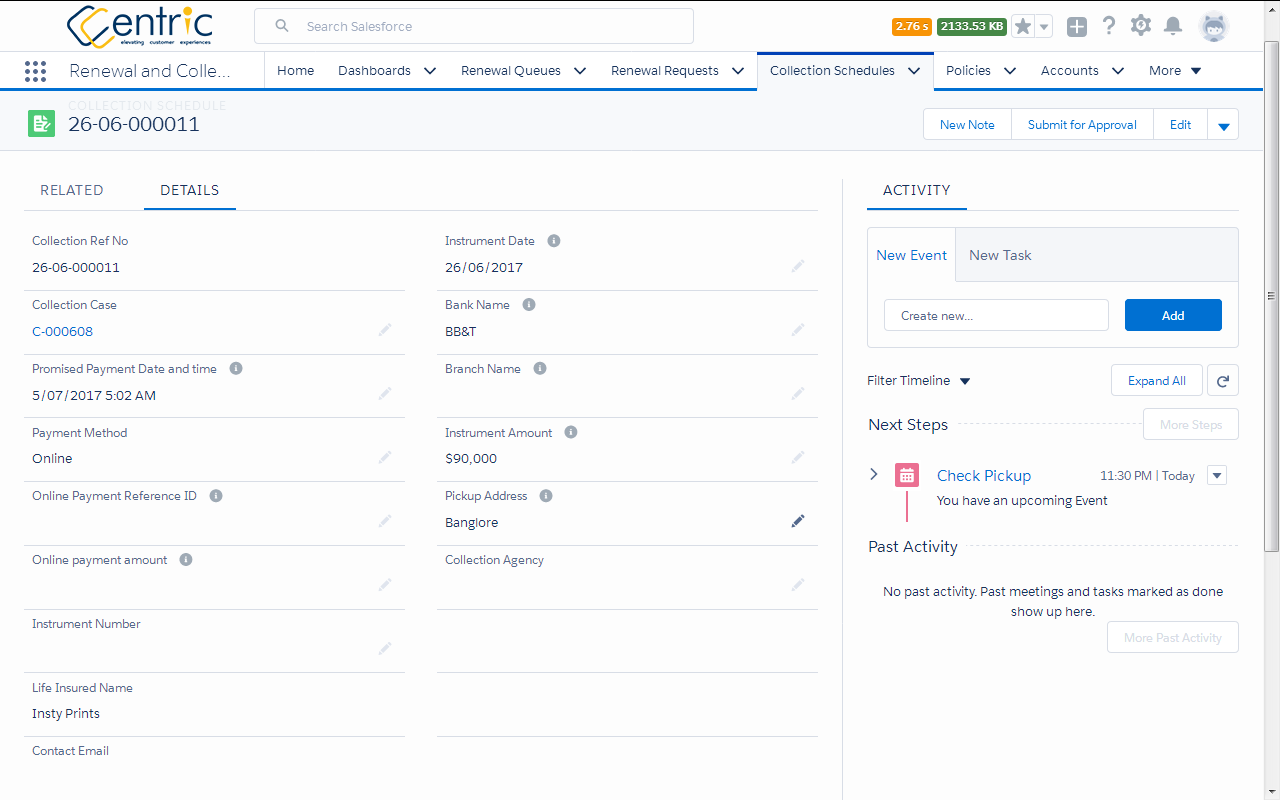This screenshot has width=1280, height=800.
Task: Click the notifications bell icon
Action: tap(1173, 25)
